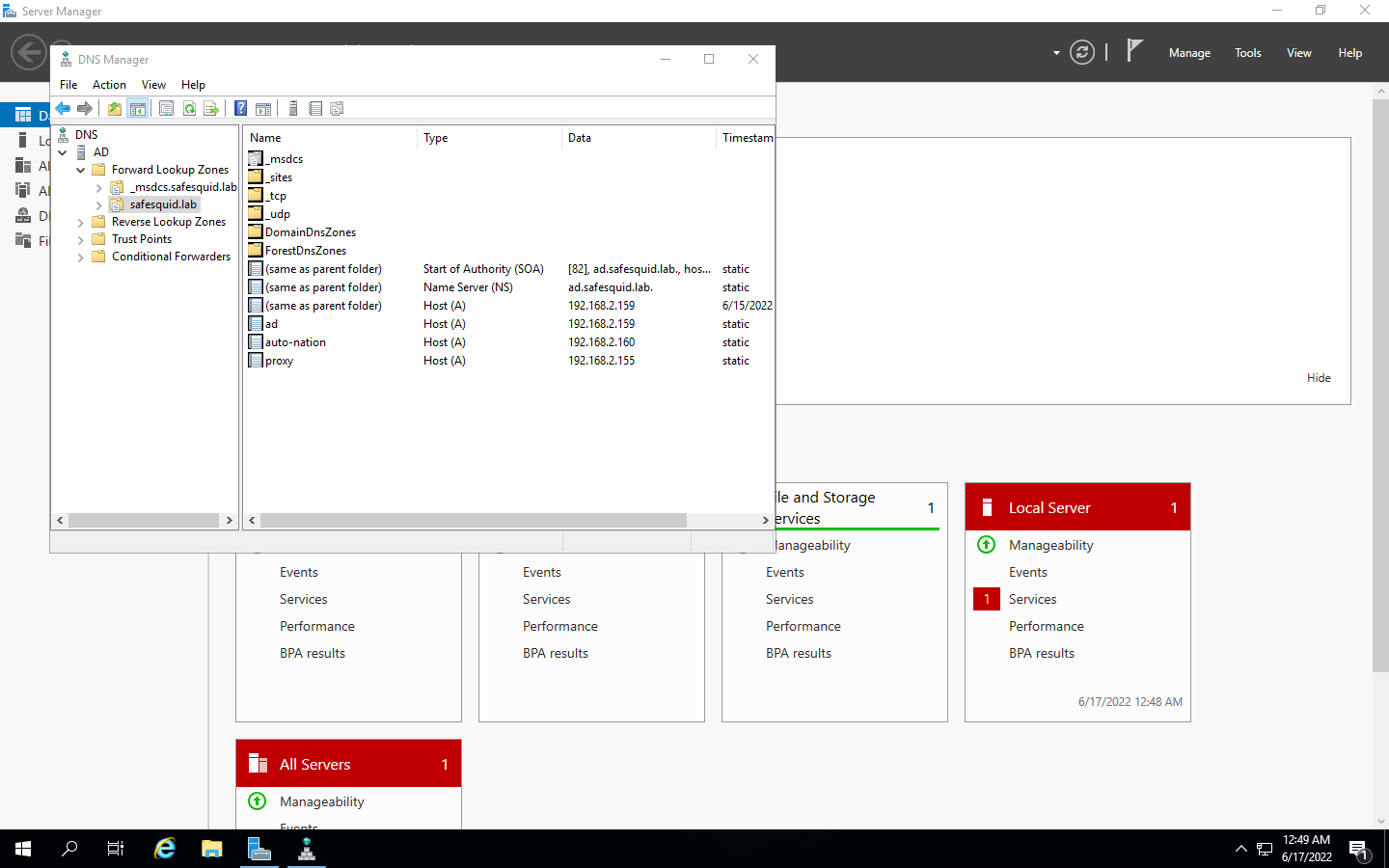Expand the Conditional Forwarders node

click(x=80, y=258)
